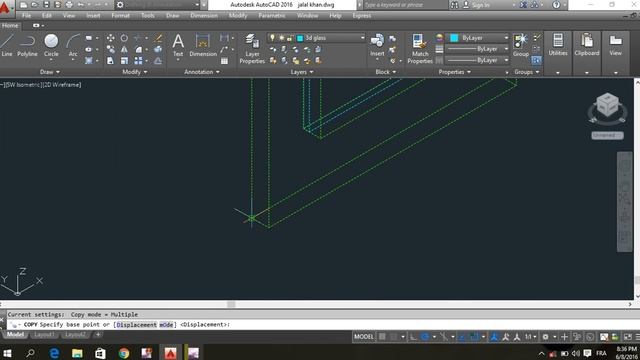Click the Array tool icon

point(138,61)
